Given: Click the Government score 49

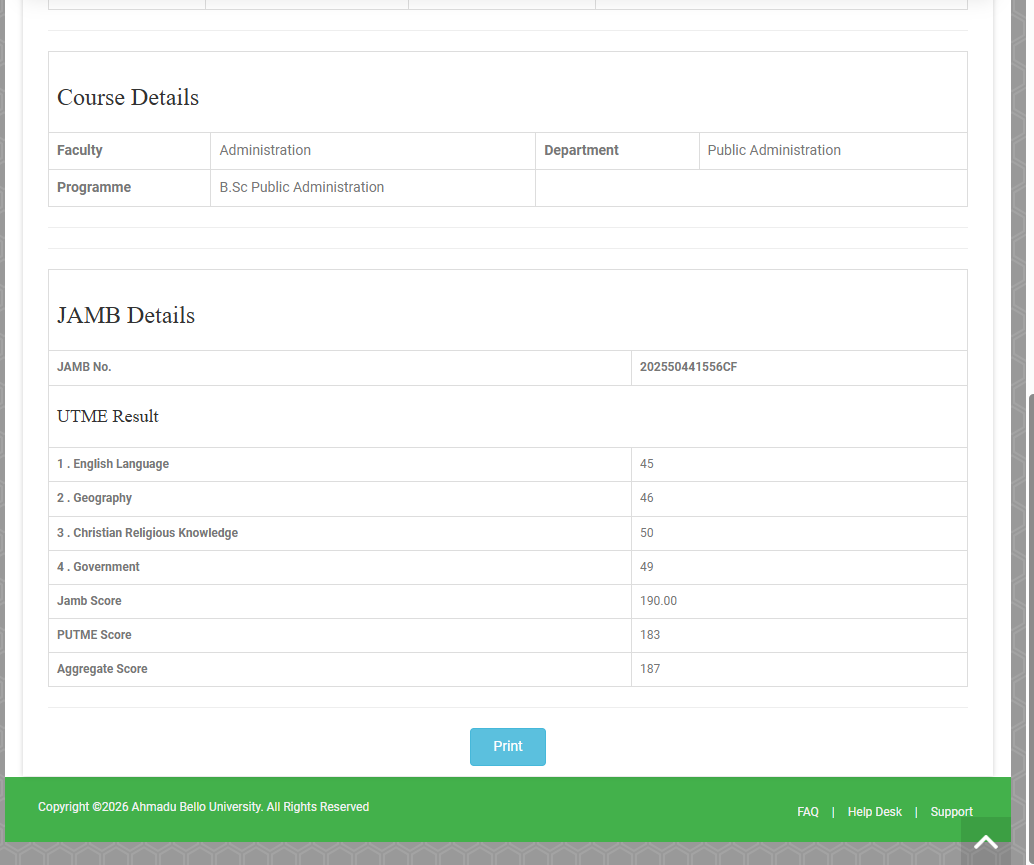Looking at the screenshot, I should 647,567.
